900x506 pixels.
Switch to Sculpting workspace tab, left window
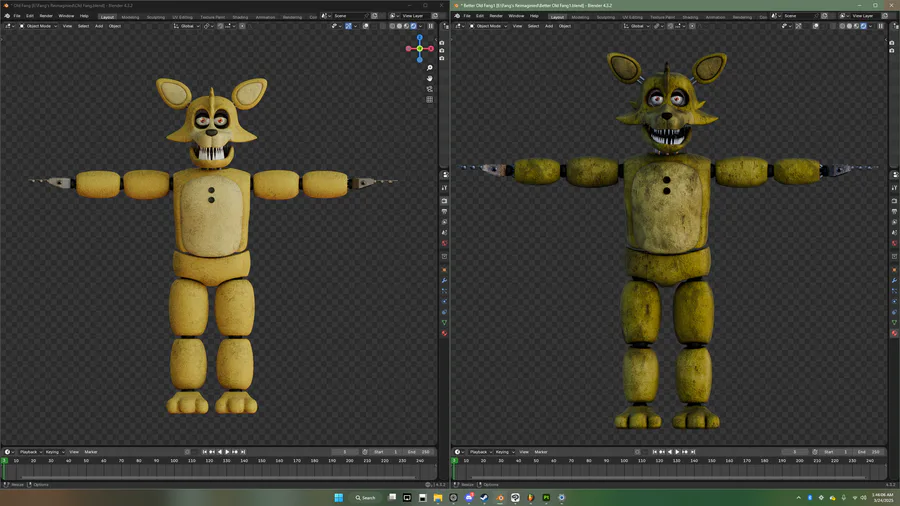click(156, 17)
